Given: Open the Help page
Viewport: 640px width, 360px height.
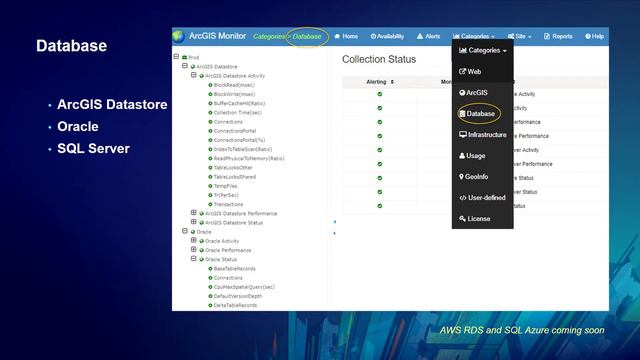Looking at the screenshot, I should coord(594,36).
